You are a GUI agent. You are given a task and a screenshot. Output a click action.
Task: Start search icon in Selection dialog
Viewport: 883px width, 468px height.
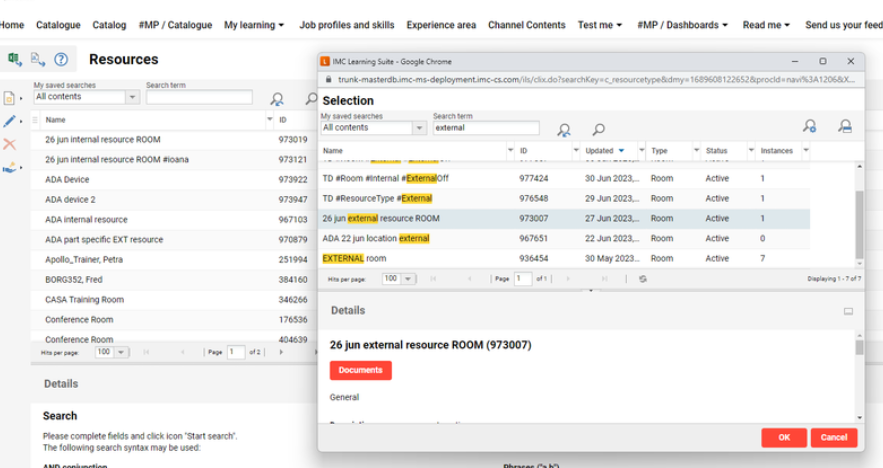click(x=564, y=130)
